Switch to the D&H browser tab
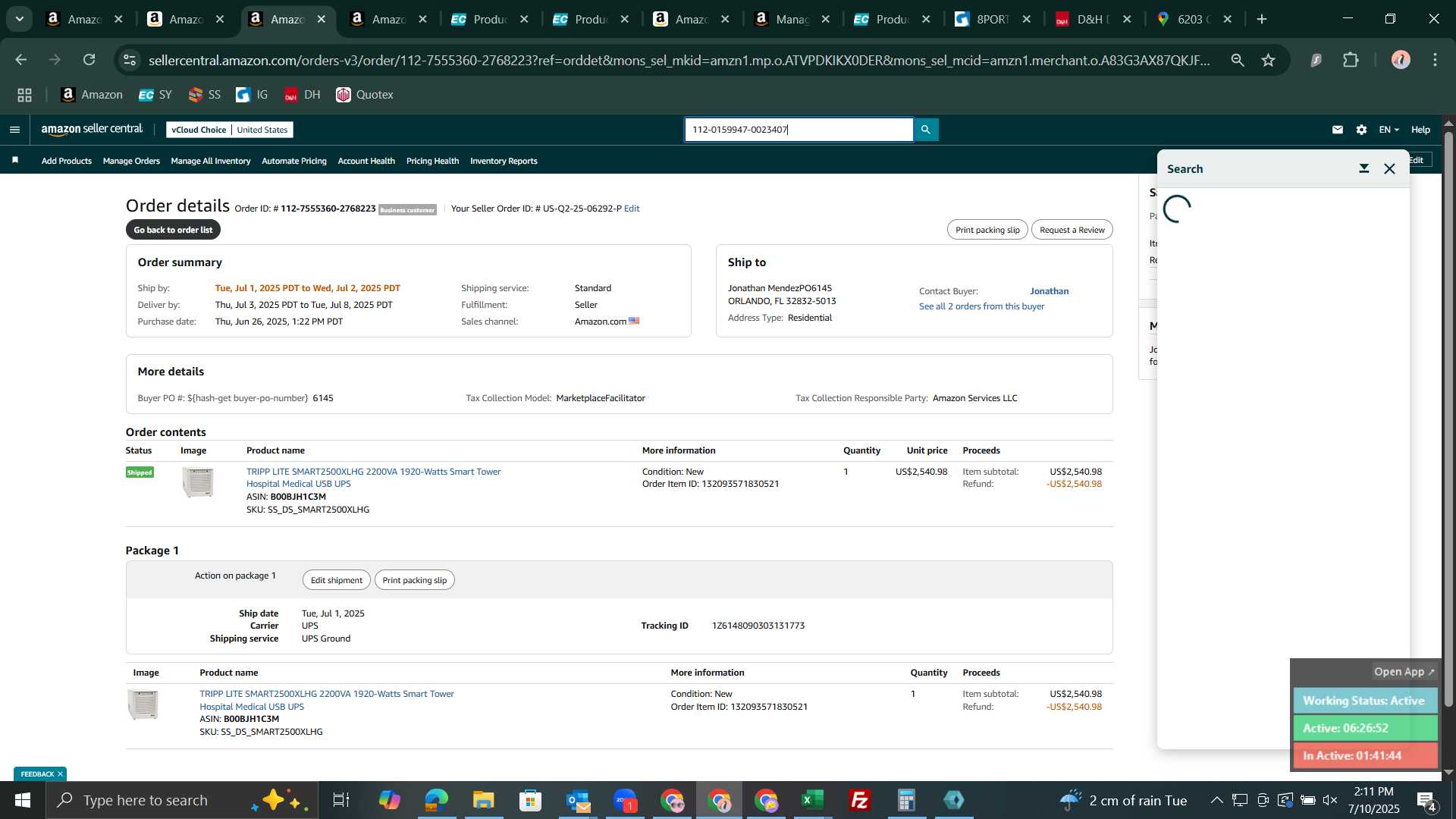Viewport: 1456px width, 819px height. click(x=1095, y=19)
